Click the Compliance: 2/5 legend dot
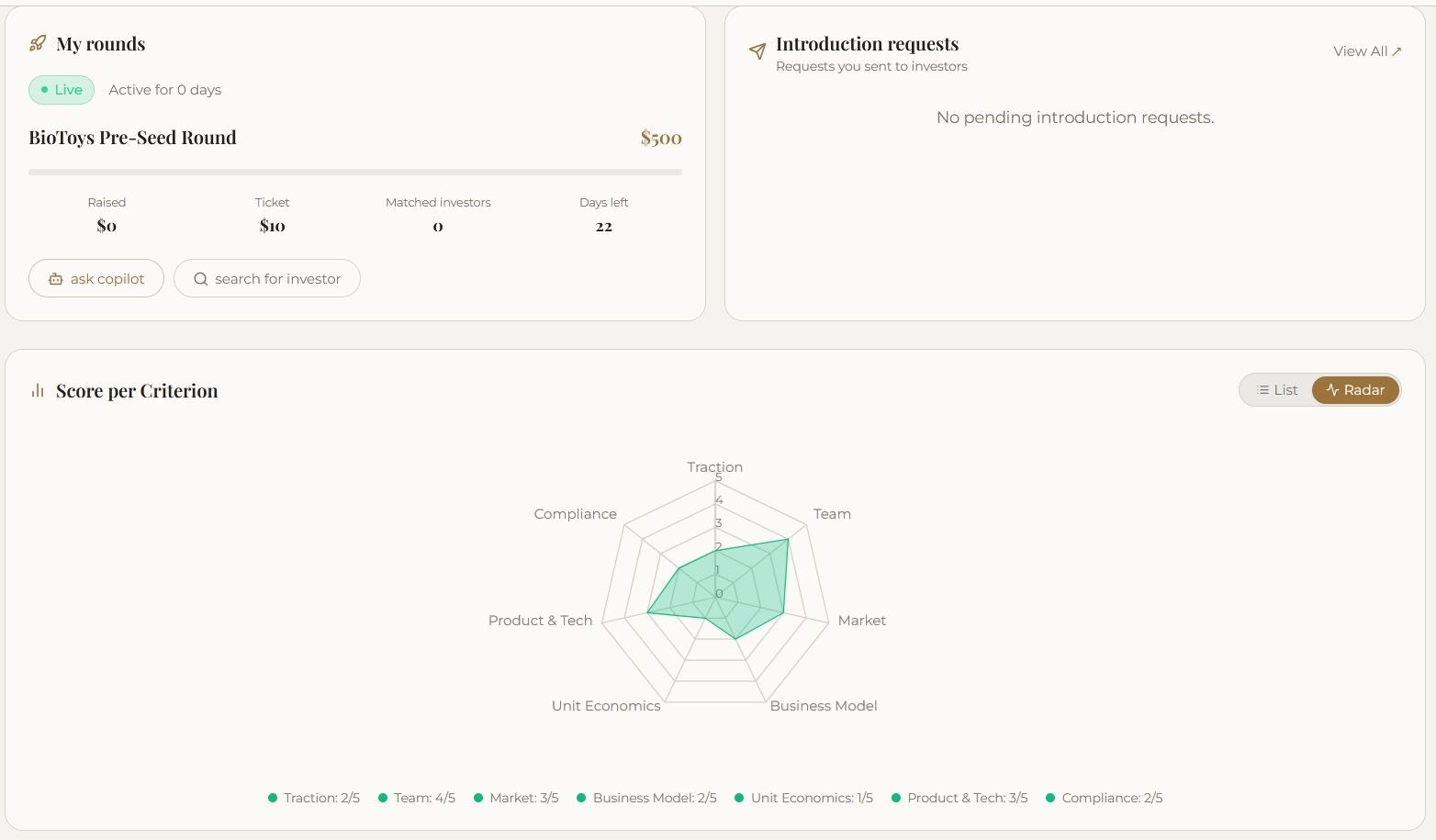Image resolution: width=1436 pixels, height=840 pixels. 1050,798
